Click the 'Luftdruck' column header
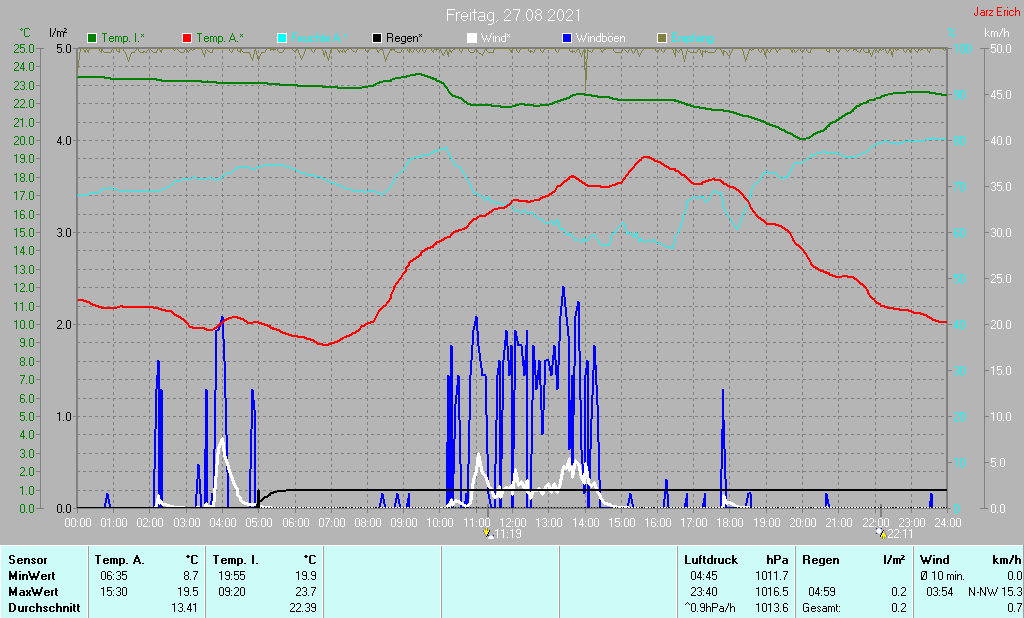The width and height of the screenshot is (1024, 618). coord(711,560)
